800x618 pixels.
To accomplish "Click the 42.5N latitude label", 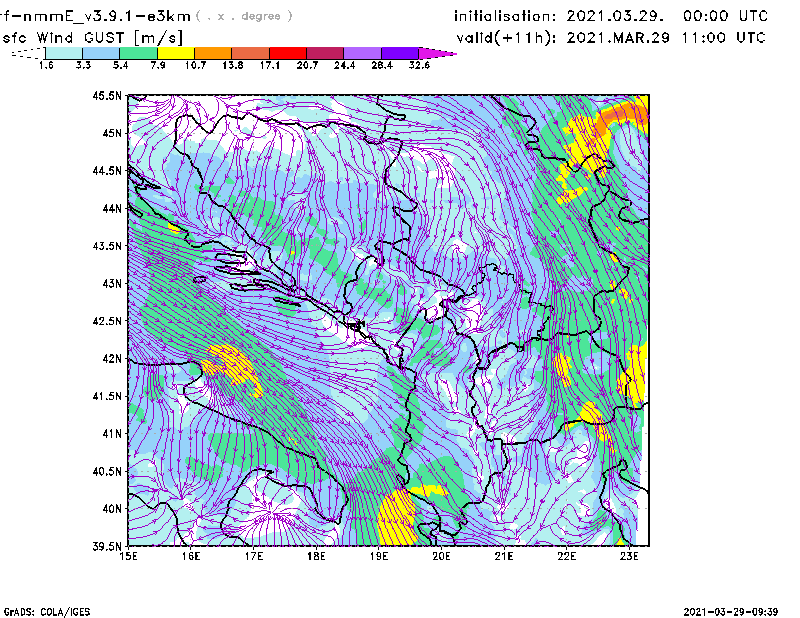I will click(107, 321).
